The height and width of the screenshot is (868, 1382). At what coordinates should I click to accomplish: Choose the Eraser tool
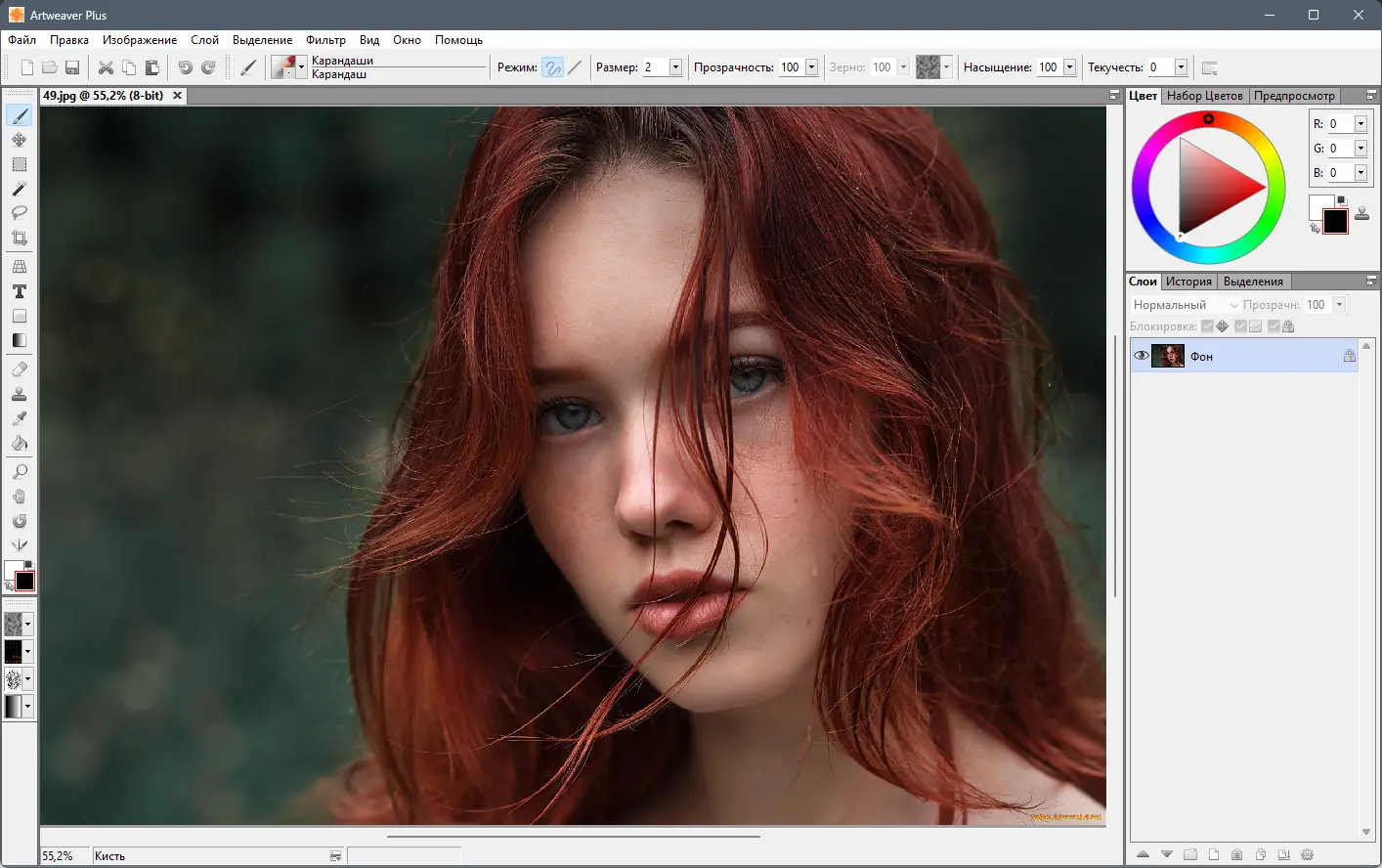[x=20, y=369]
